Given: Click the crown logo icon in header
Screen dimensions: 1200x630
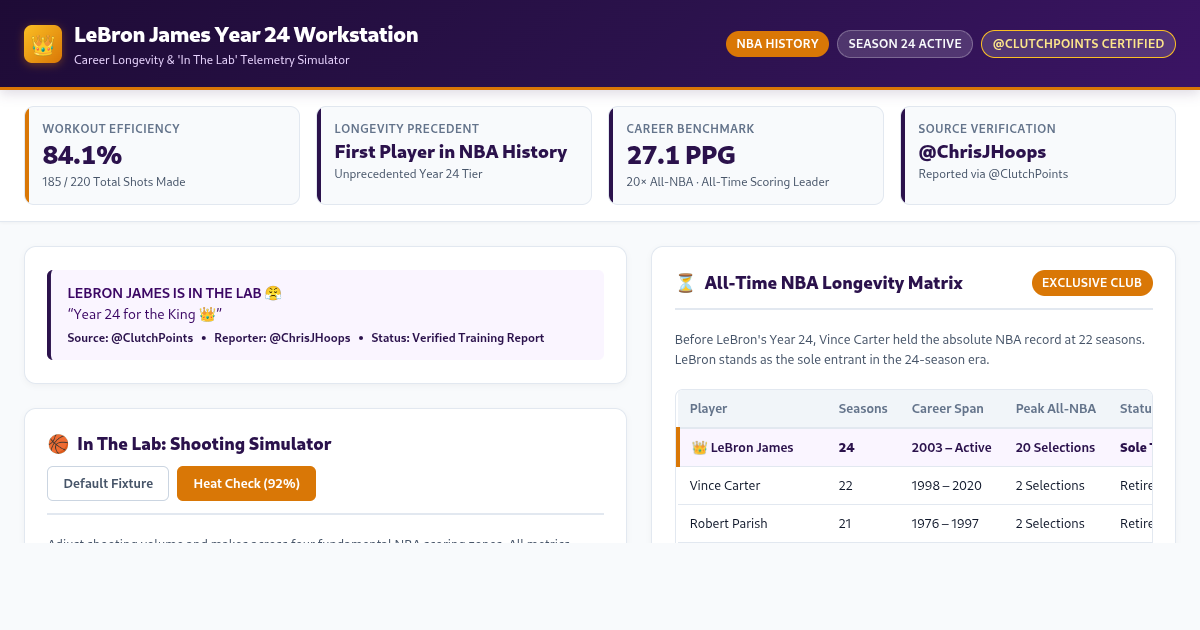Looking at the screenshot, I should [43, 44].
